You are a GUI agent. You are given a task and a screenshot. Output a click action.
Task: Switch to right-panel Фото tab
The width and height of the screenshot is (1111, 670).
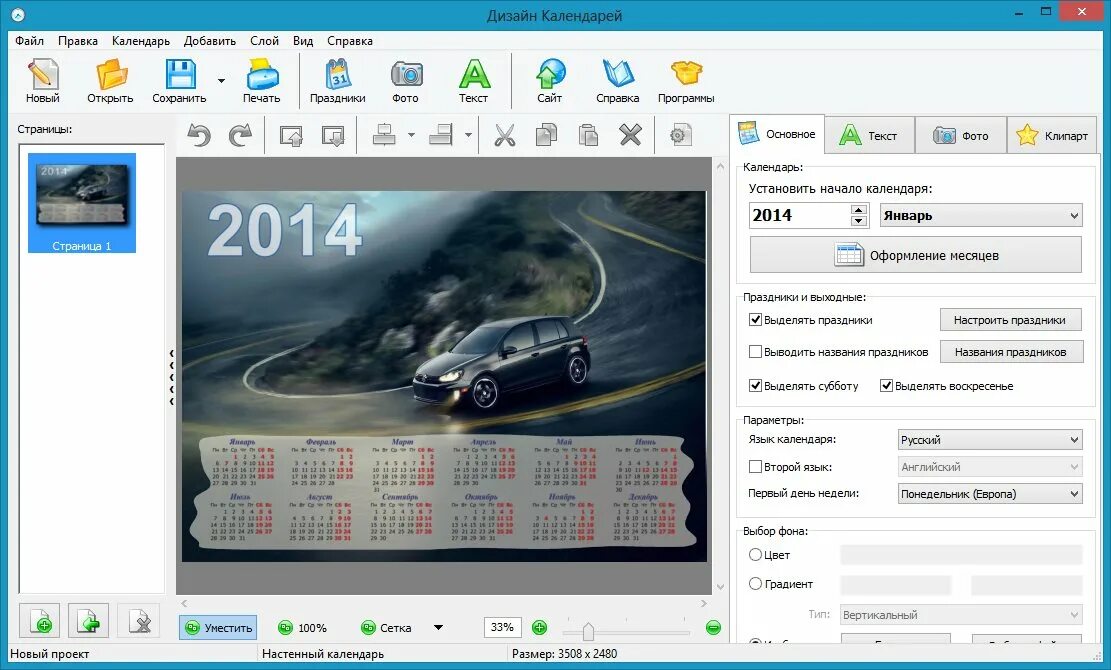click(961, 135)
